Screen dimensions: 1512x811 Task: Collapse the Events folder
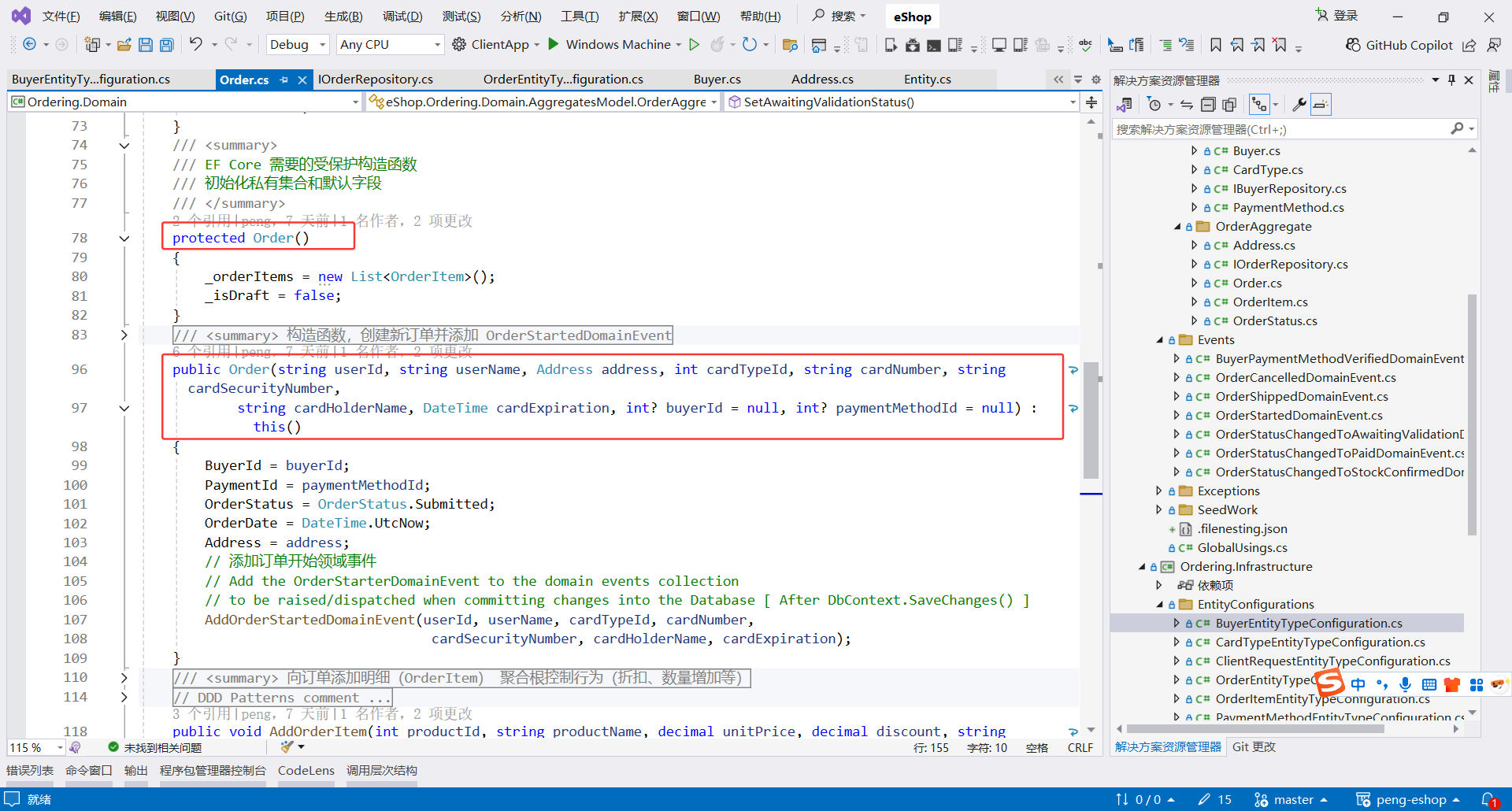(1159, 340)
